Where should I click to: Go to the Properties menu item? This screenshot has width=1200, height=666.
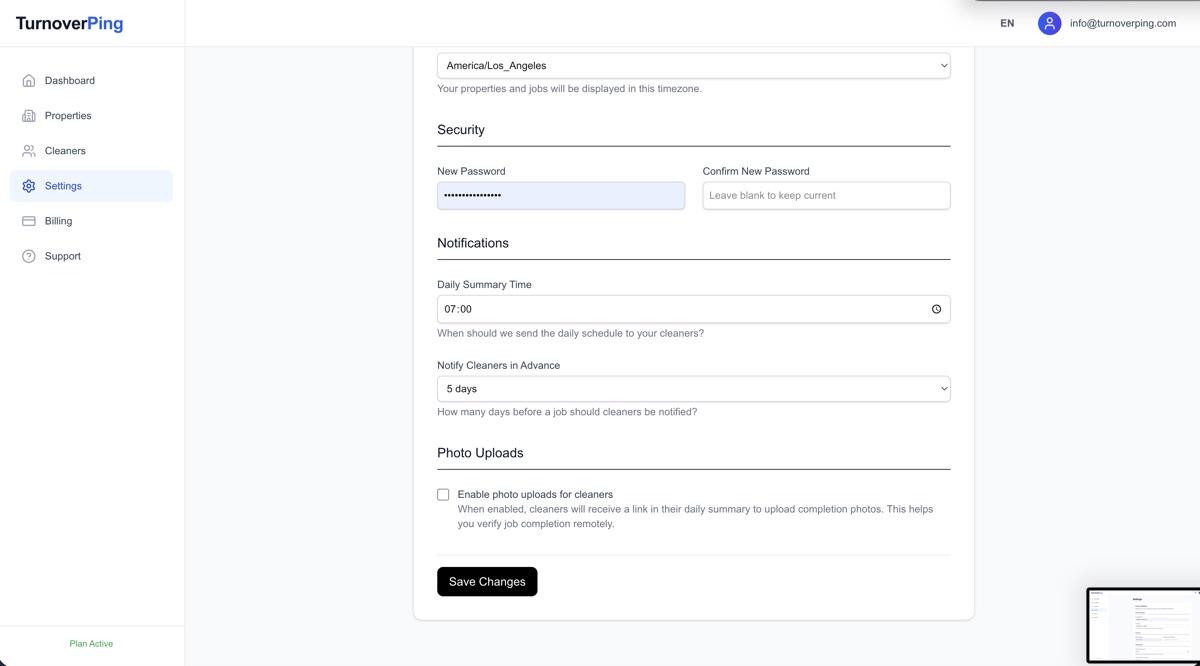click(68, 116)
